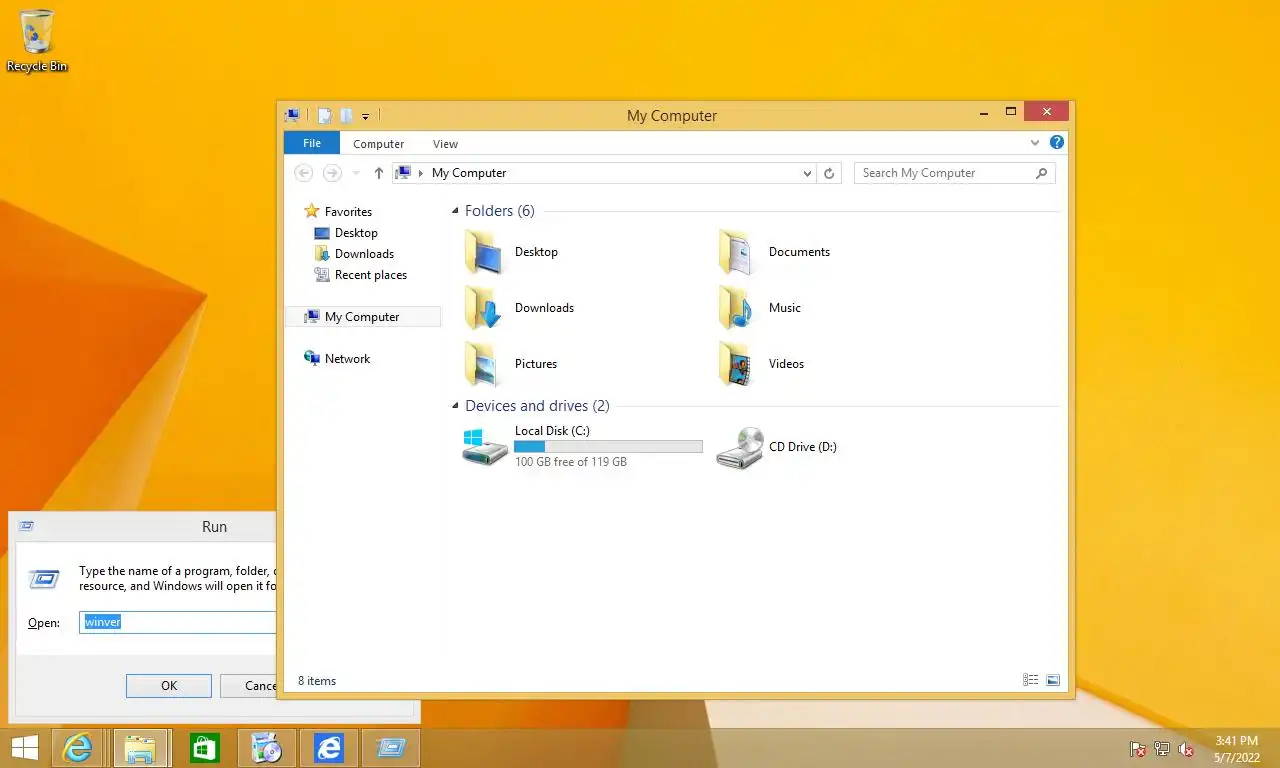Click OK in the Run dialog

coord(169,685)
